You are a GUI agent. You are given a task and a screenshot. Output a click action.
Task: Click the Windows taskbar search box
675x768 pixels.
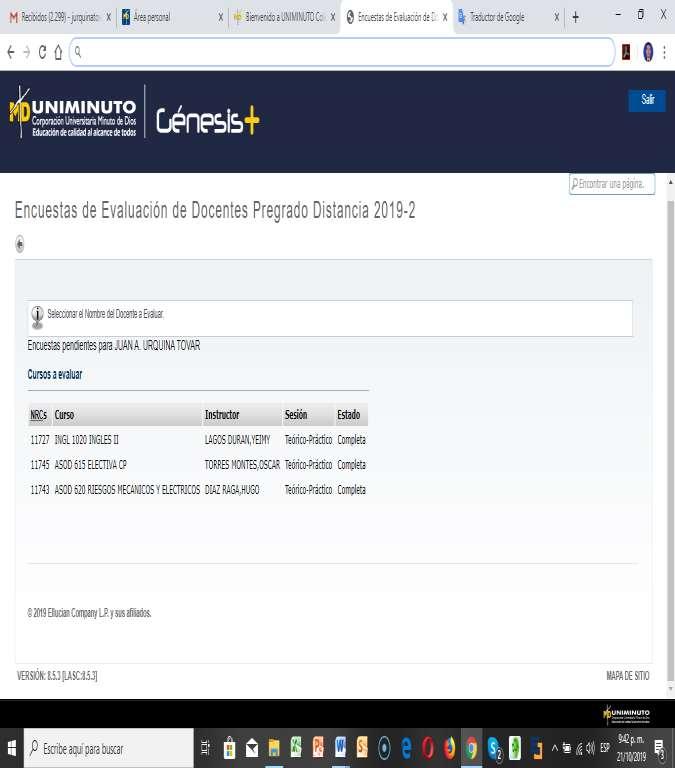coord(109,748)
